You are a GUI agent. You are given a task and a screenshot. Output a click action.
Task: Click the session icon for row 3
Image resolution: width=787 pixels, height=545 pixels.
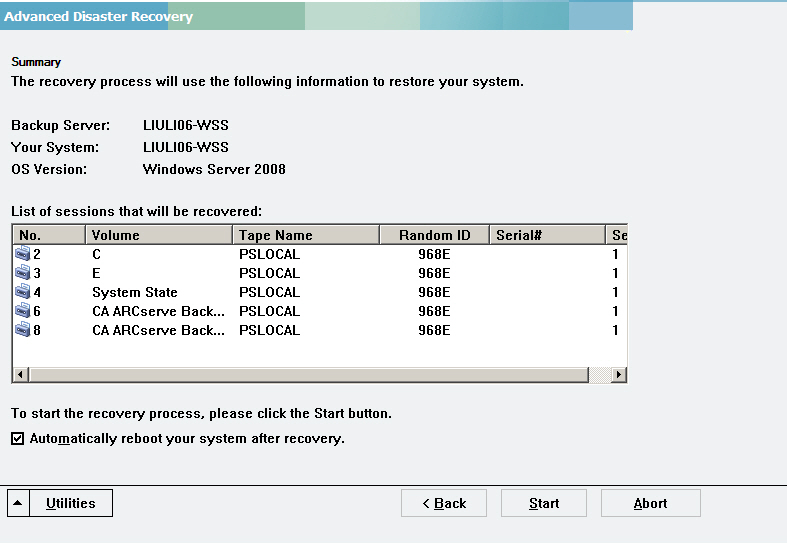pyautogui.click(x=23, y=273)
